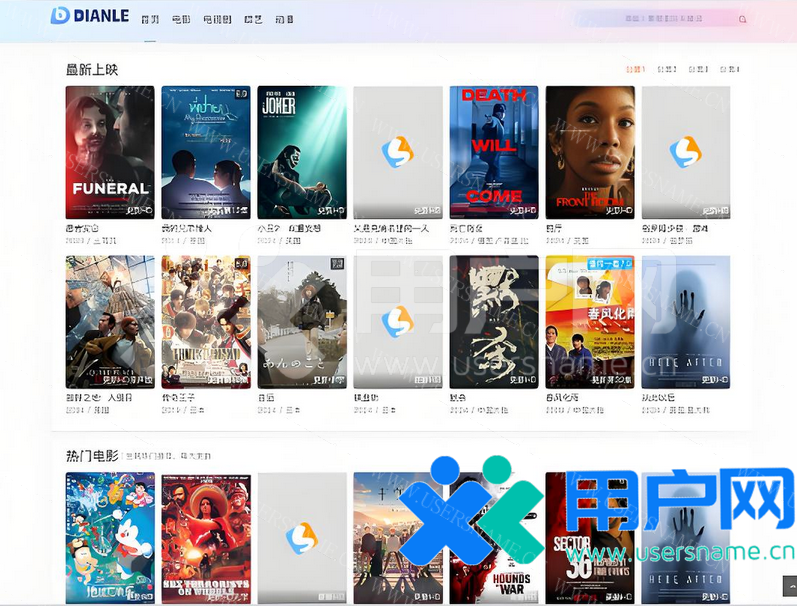Click the DIANLE logo in header
Viewport: 797px width, 606px height.
(x=90, y=16)
